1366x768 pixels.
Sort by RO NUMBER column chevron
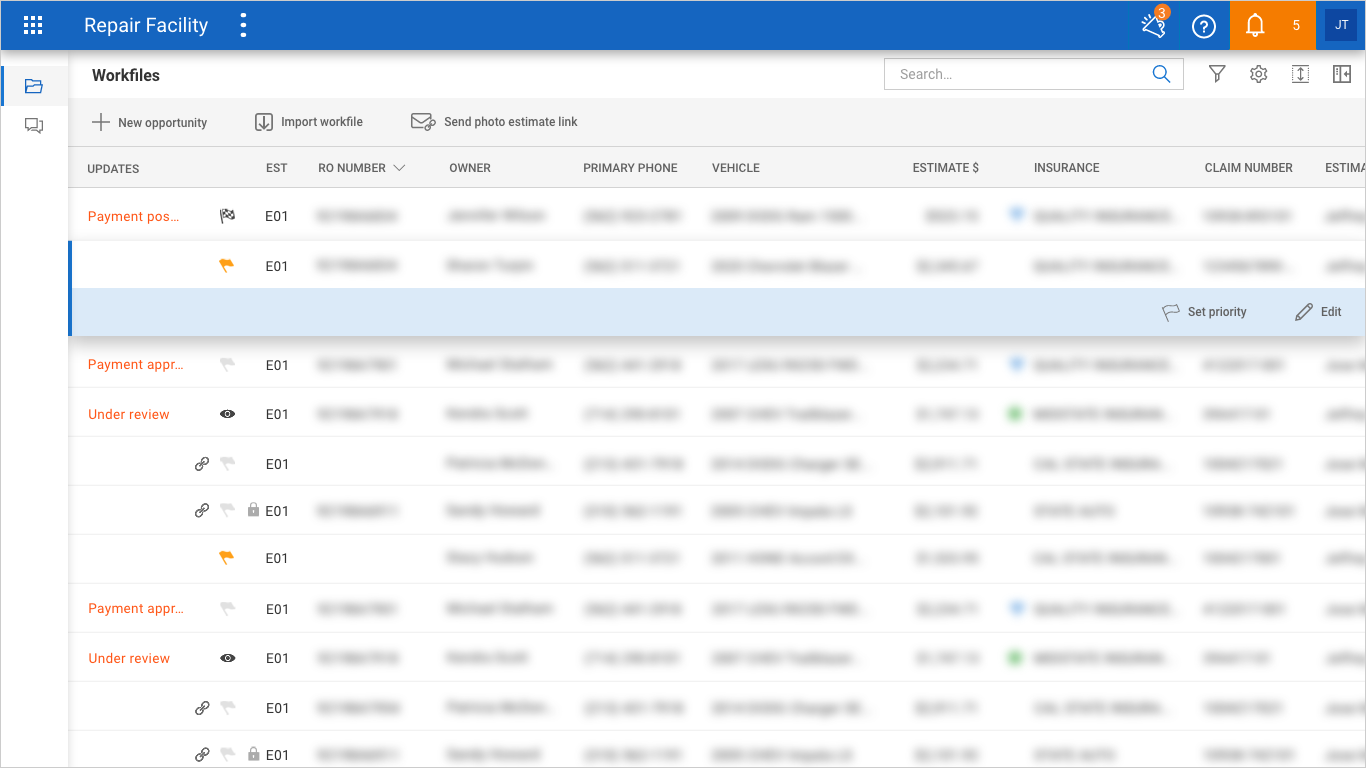[400, 168]
